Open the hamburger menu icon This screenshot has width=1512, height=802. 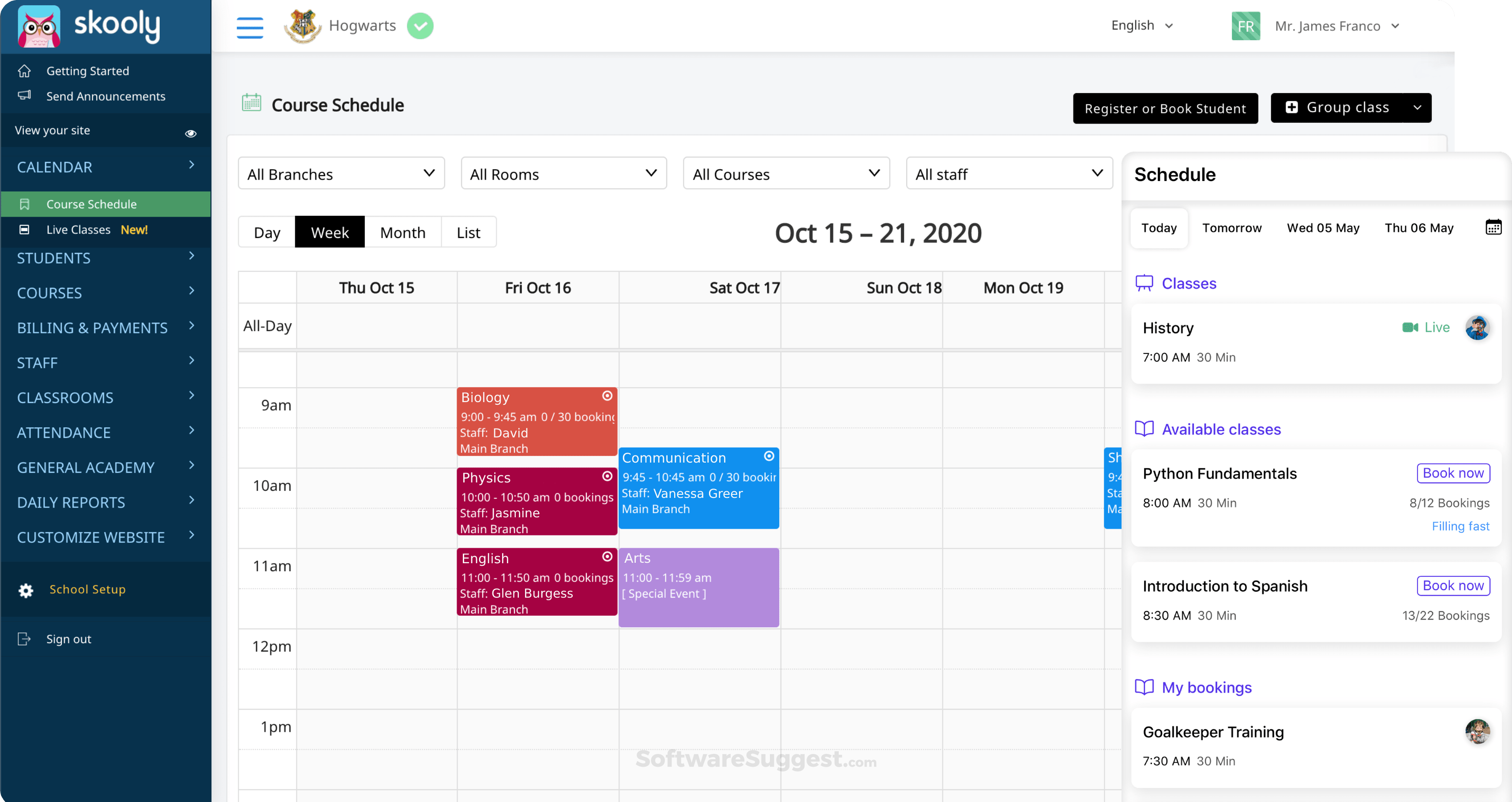click(x=249, y=27)
